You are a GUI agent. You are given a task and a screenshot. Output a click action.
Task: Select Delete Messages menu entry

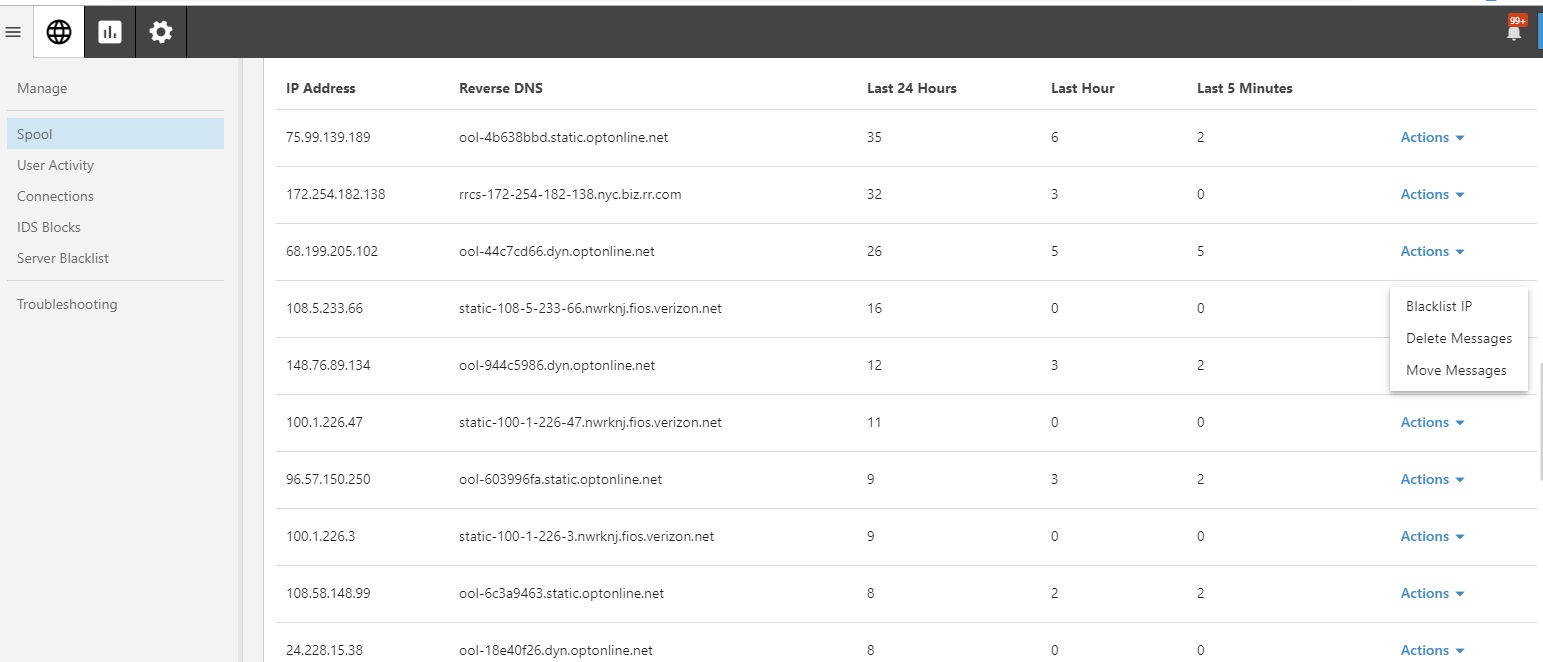[x=1458, y=339]
